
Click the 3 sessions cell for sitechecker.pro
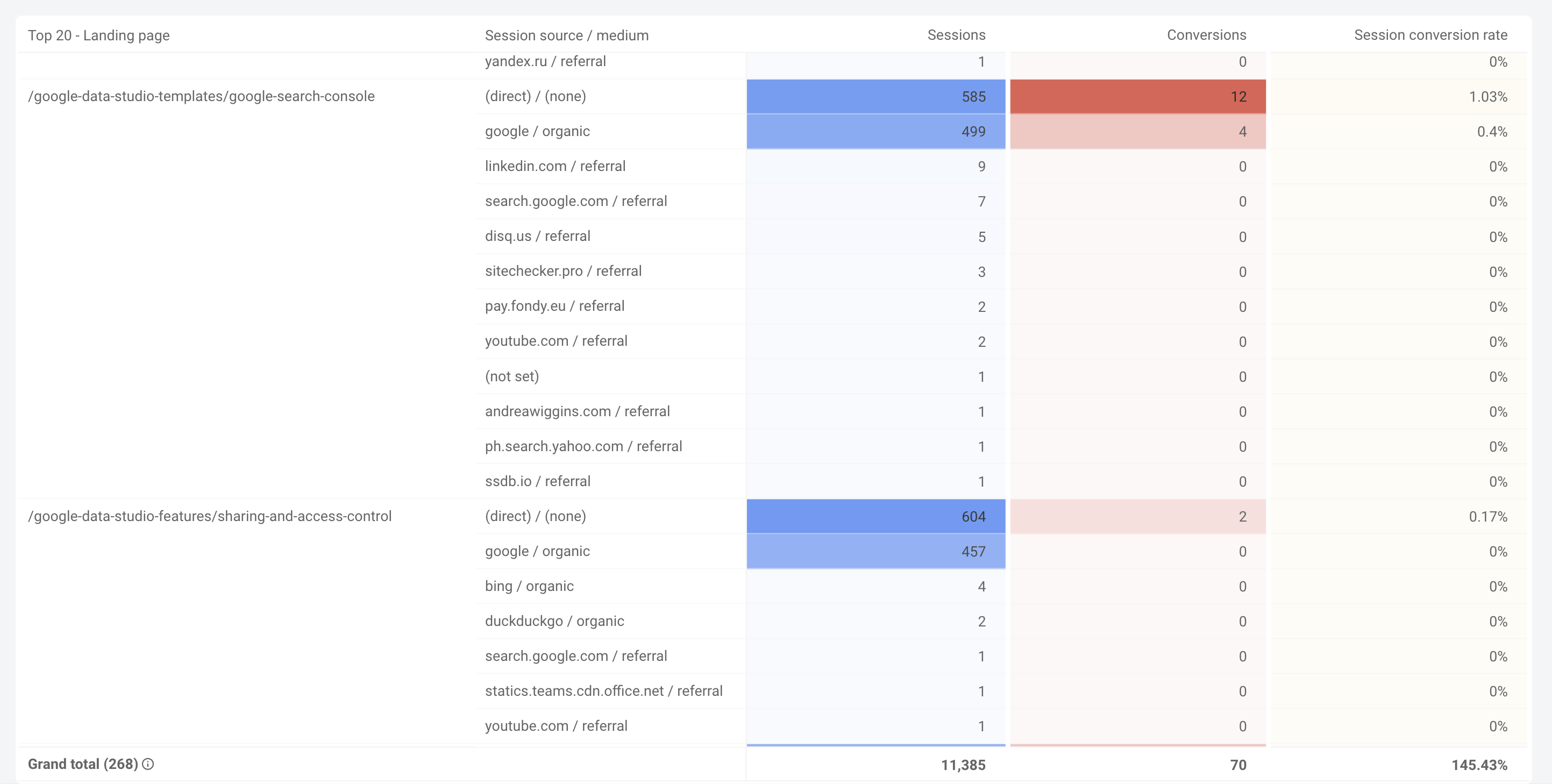pyautogui.click(x=876, y=272)
